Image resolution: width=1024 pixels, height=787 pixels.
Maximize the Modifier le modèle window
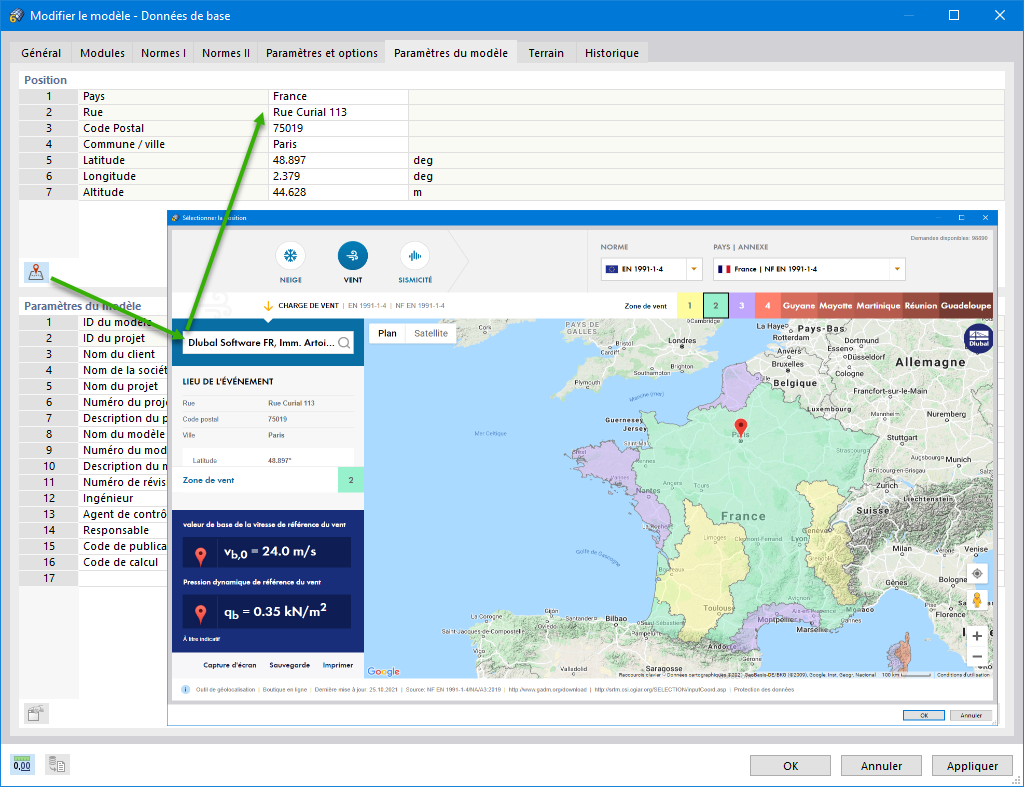(x=954, y=15)
